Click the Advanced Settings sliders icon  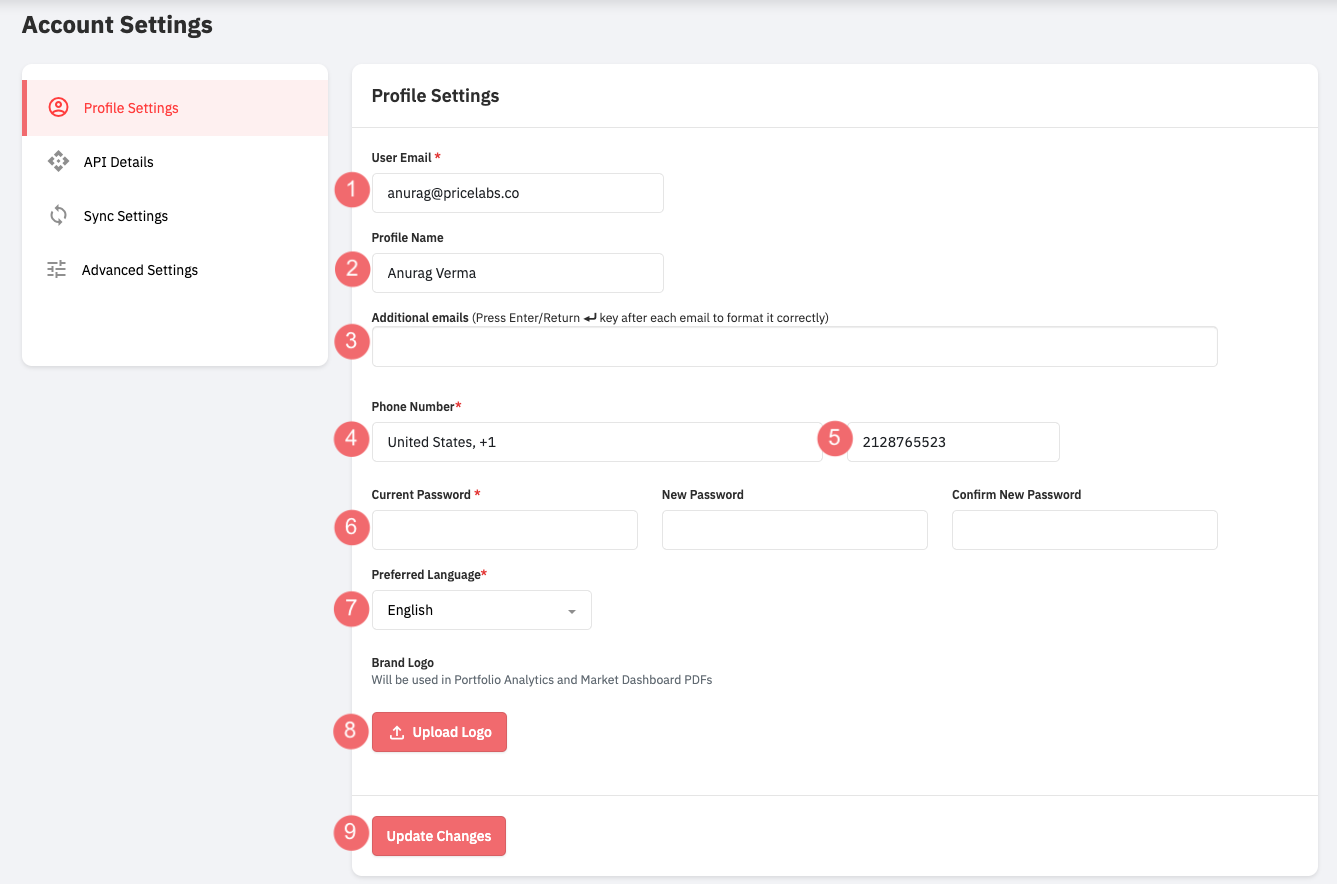pos(57,269)
